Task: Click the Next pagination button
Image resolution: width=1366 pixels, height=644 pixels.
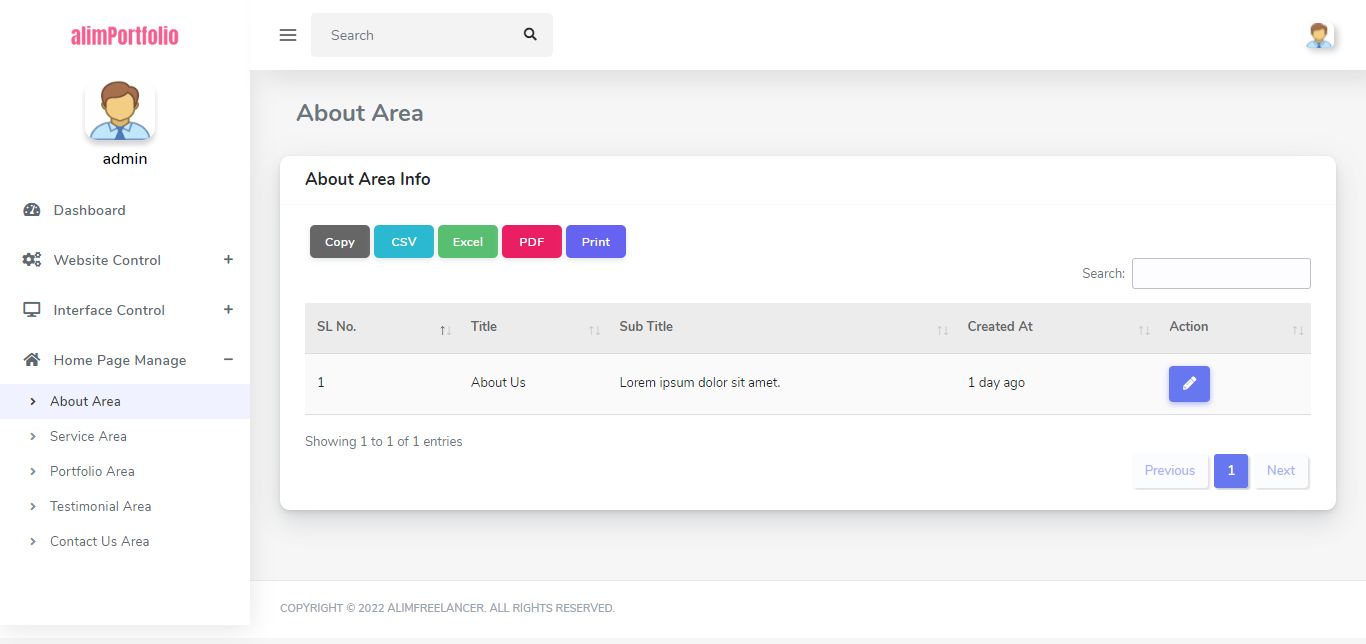Action: [1281, 471]
